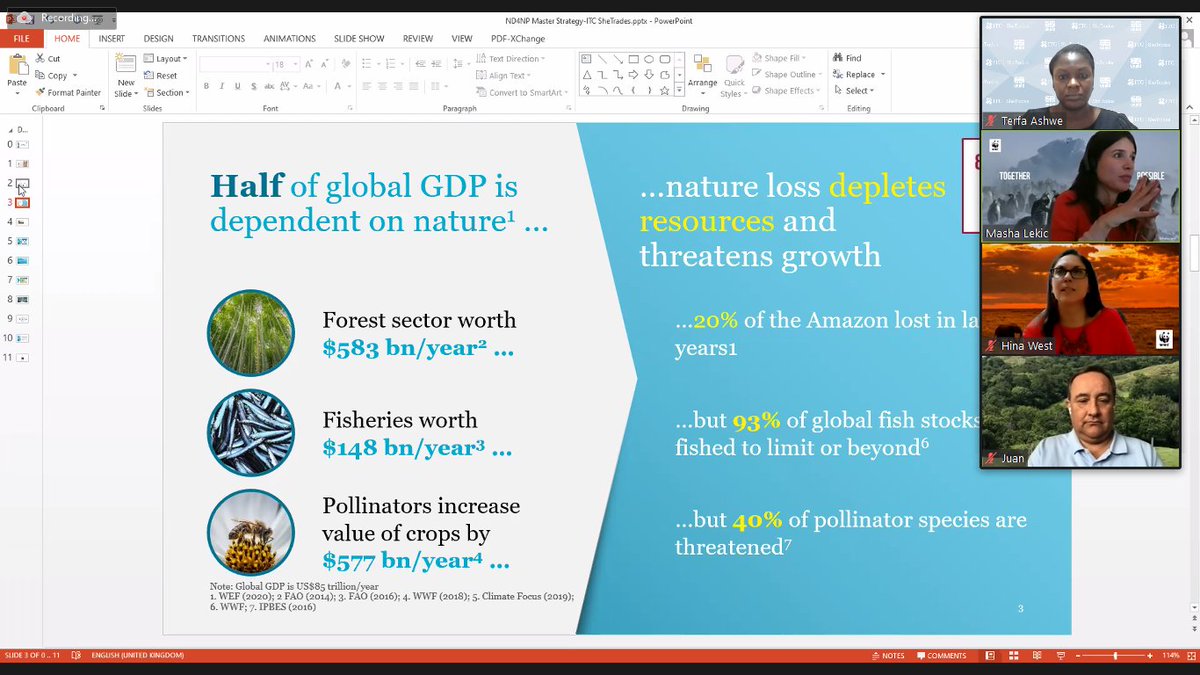The image size is (1200, 675).
Task: Click Terfa Ashwe video tile
Action: 1080,73
